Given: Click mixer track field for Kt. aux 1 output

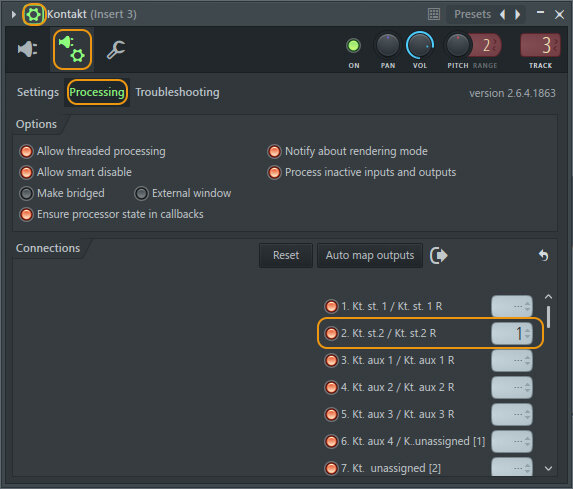Looking at the screenshot, I should (512, 360).
